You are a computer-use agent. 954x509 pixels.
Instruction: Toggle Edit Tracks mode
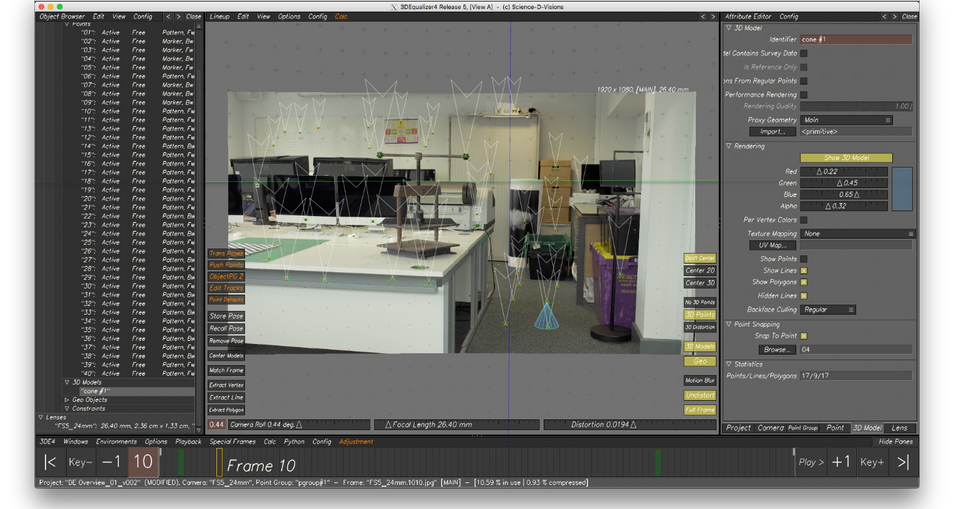(226, 288)
